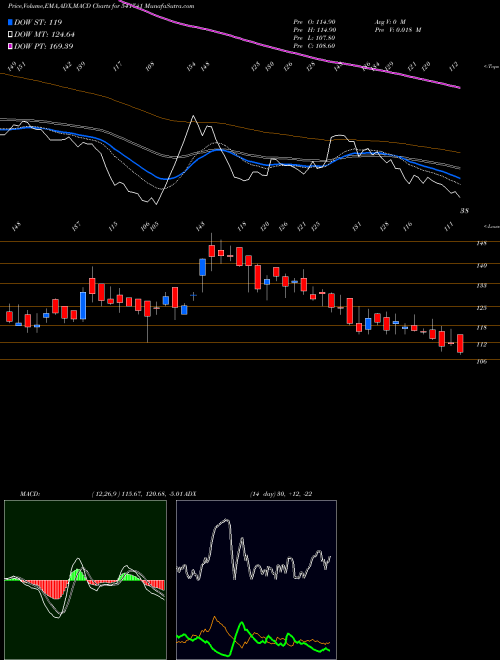This screenshot has width=500, height=660.
Task: Click the 148 price axis label
Action: coord(482,243)
